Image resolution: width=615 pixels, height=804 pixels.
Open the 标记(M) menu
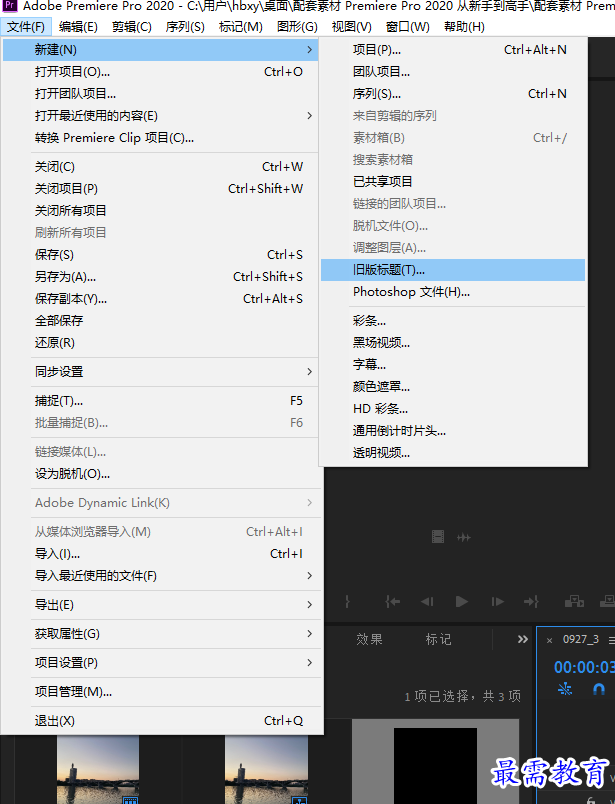[x=241, y=26]
